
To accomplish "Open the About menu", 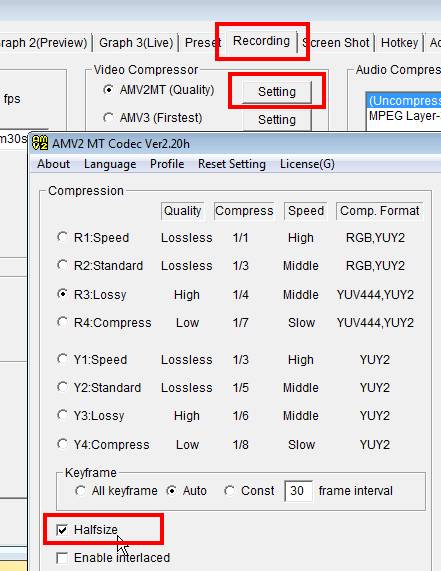I will [x=53, y=164].
